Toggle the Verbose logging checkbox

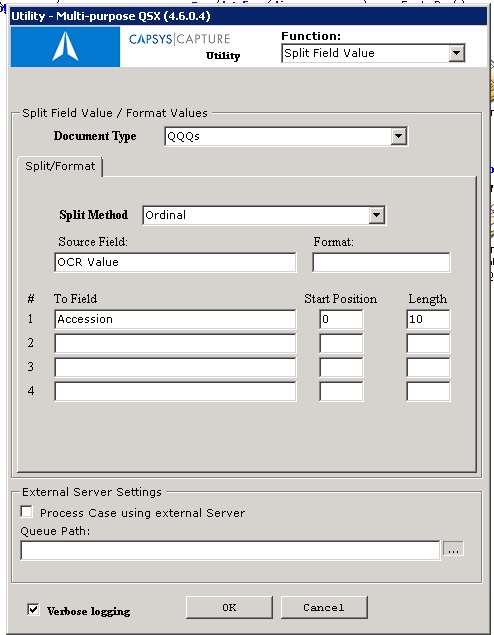tap(33, 609)
